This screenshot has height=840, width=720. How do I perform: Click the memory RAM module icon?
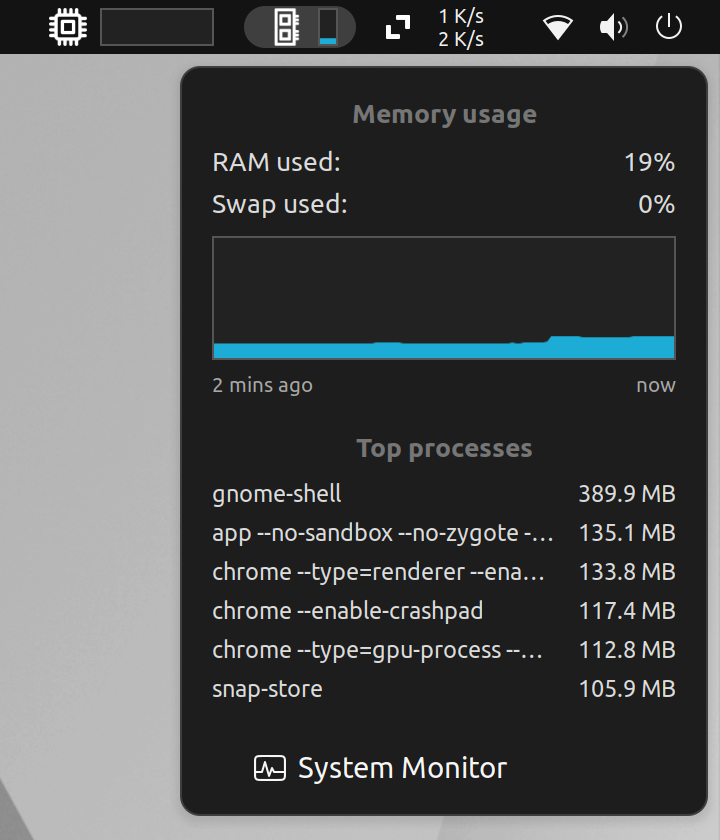[x=286, y=27]
